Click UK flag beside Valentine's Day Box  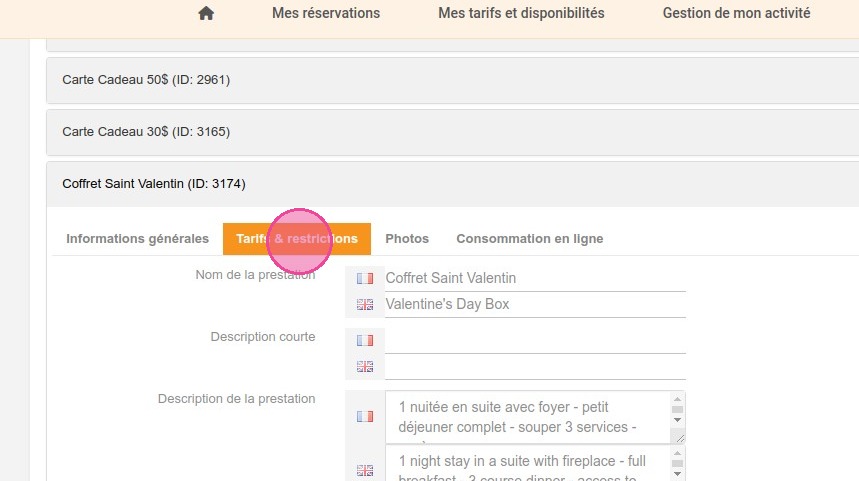point(365,305)
